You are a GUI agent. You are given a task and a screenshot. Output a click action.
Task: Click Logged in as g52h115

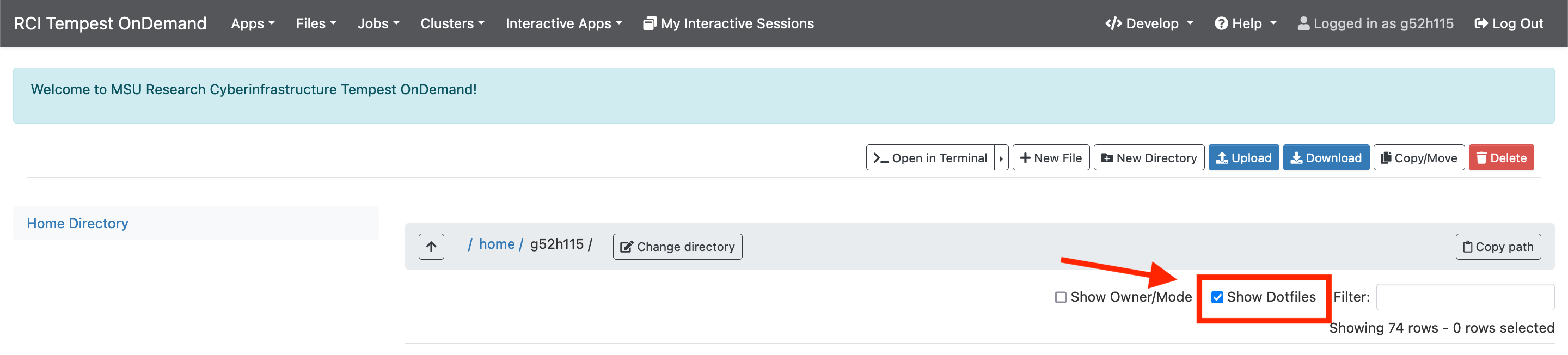(x=1375, y=23)
